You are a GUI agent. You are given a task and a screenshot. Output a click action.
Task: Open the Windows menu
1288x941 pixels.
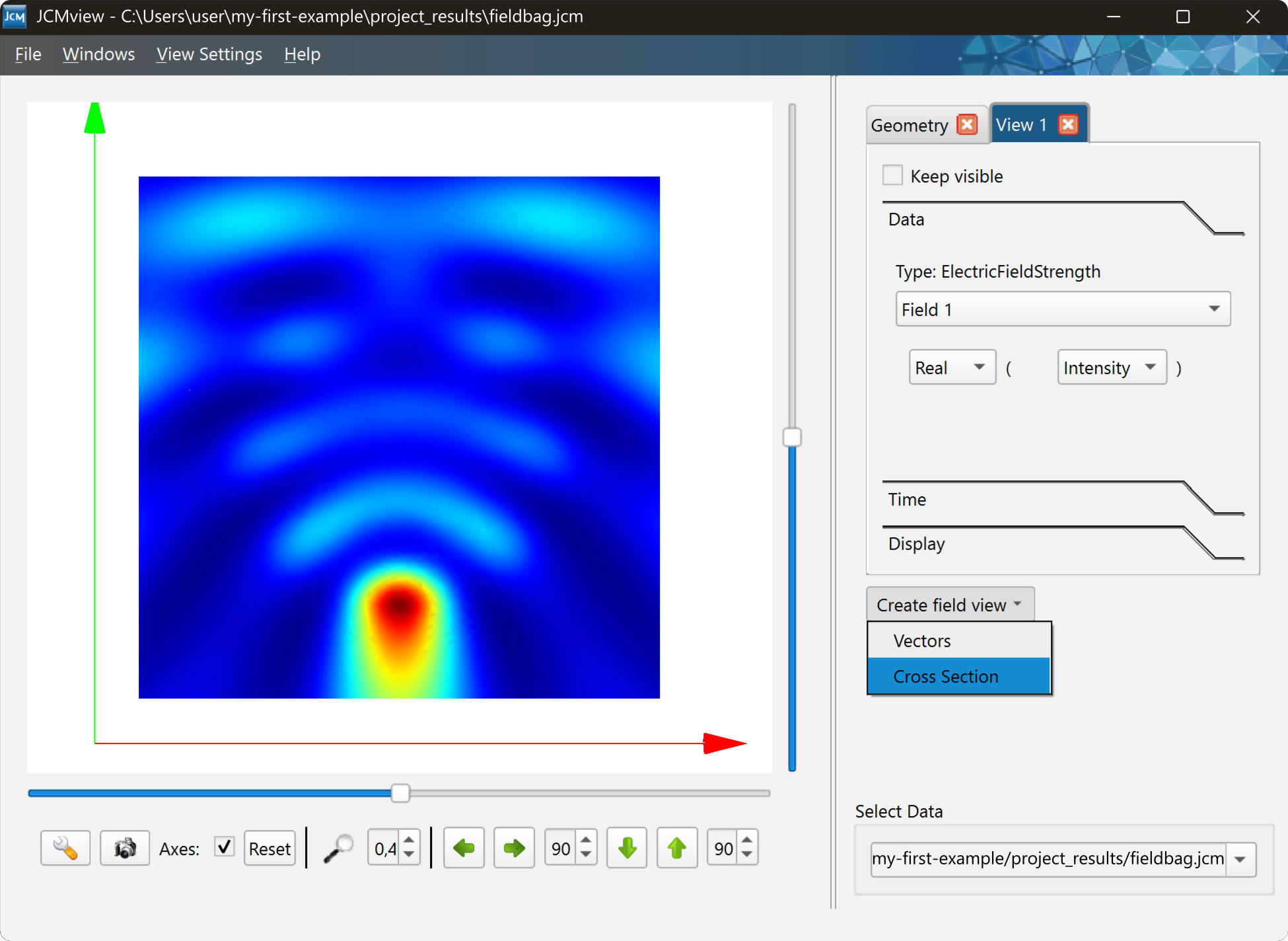pos(98,54)
